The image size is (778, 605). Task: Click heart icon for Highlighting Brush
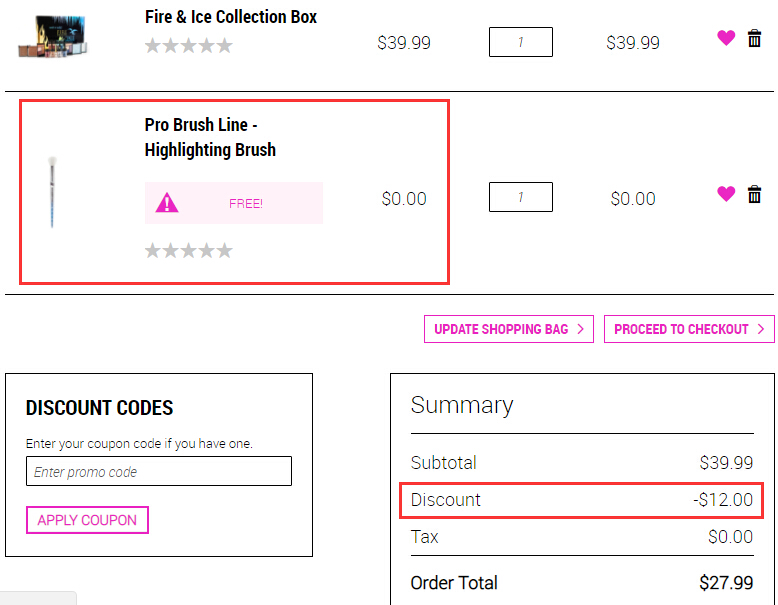pyautogui.click(x=726, y=193)
